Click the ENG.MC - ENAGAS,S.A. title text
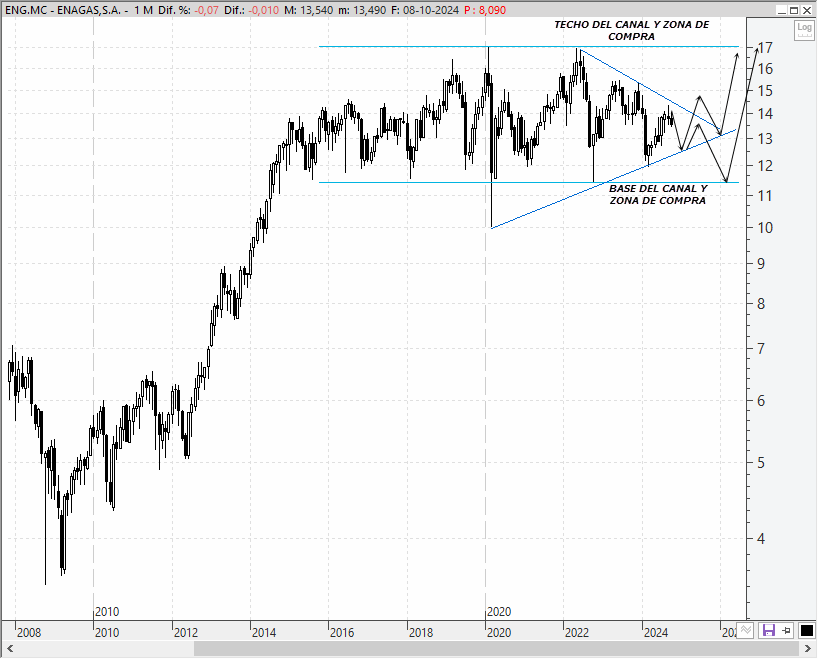Image resolution: width=818 pixels, height=659 pixels. (63, 10)
